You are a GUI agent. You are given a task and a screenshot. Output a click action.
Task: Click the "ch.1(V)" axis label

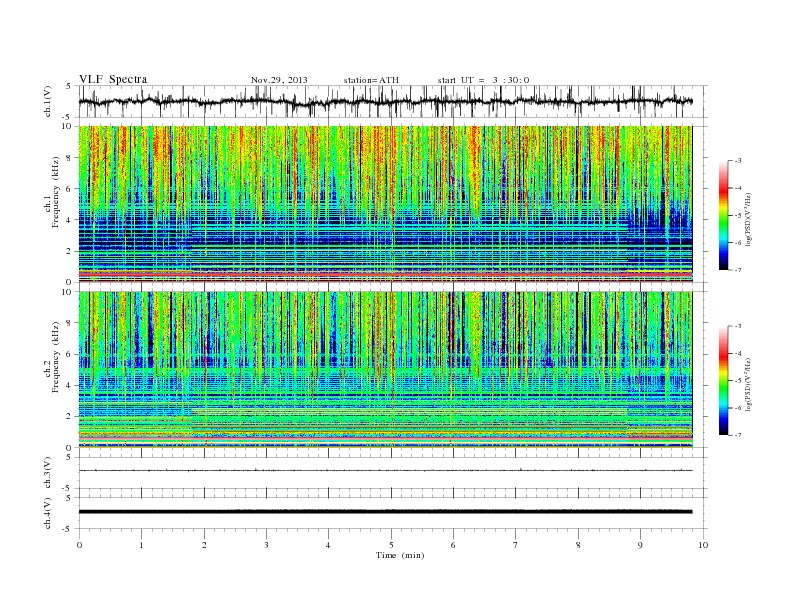point(48,101)
